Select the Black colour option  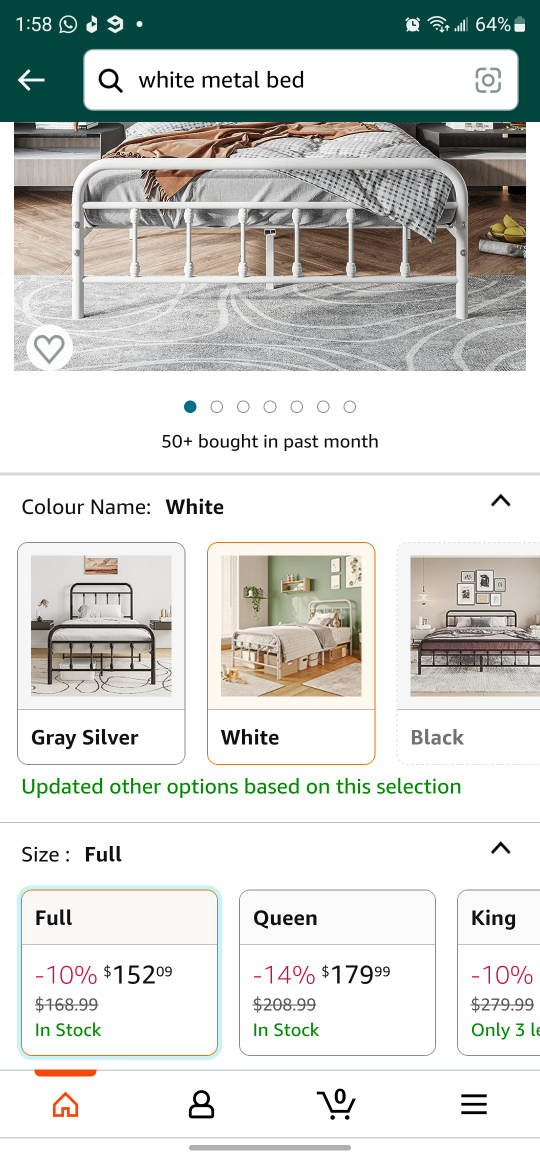pos(468,654)
